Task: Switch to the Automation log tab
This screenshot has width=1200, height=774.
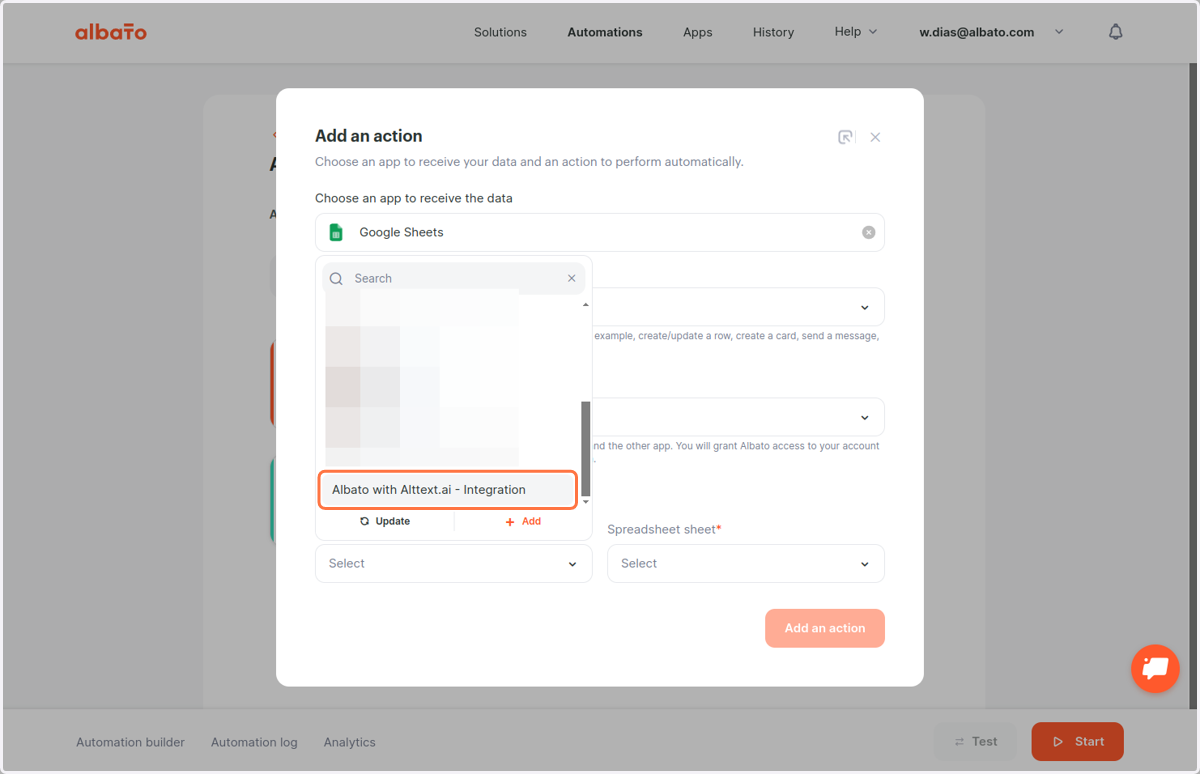Action: tap(254, 742)
